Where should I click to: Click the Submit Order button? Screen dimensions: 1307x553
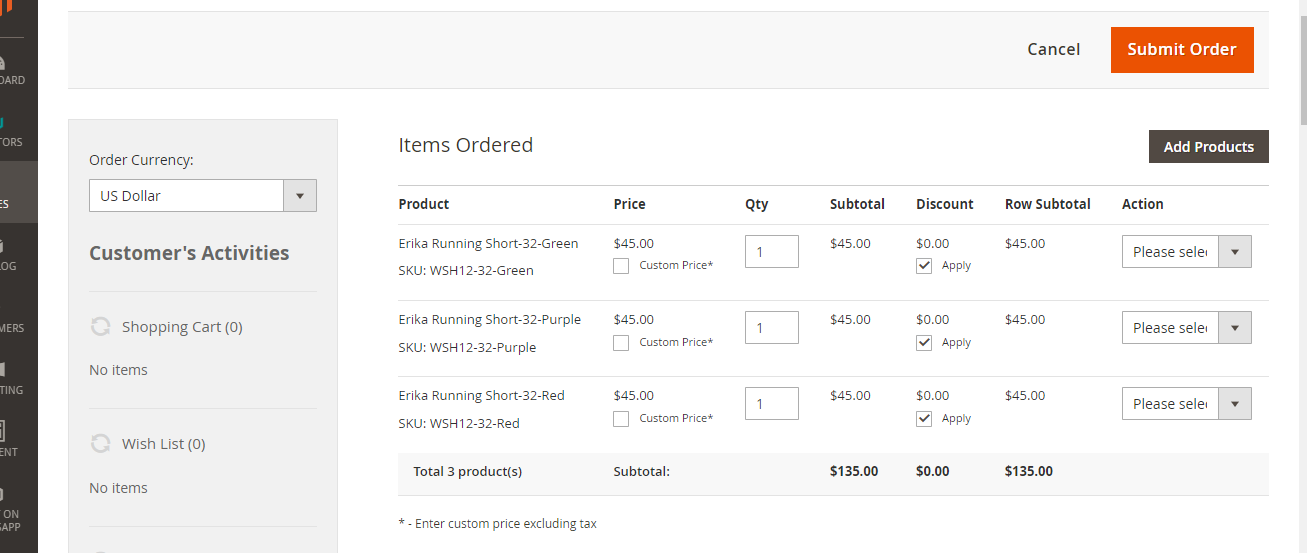pos(1181,49)
